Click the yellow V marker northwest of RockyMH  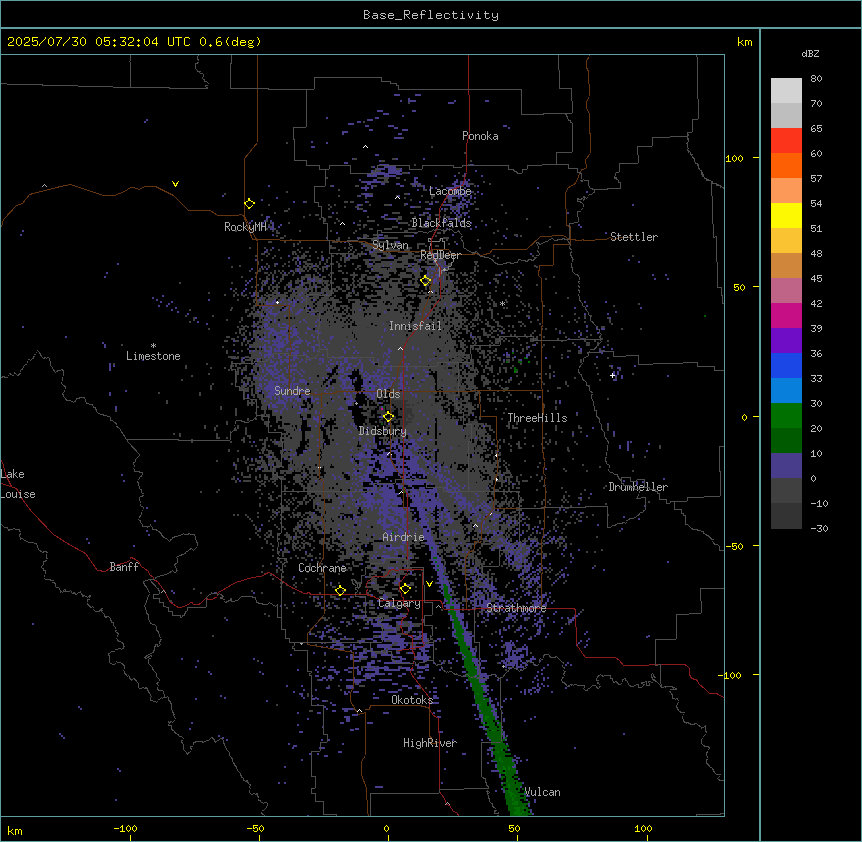coord(175,184)
